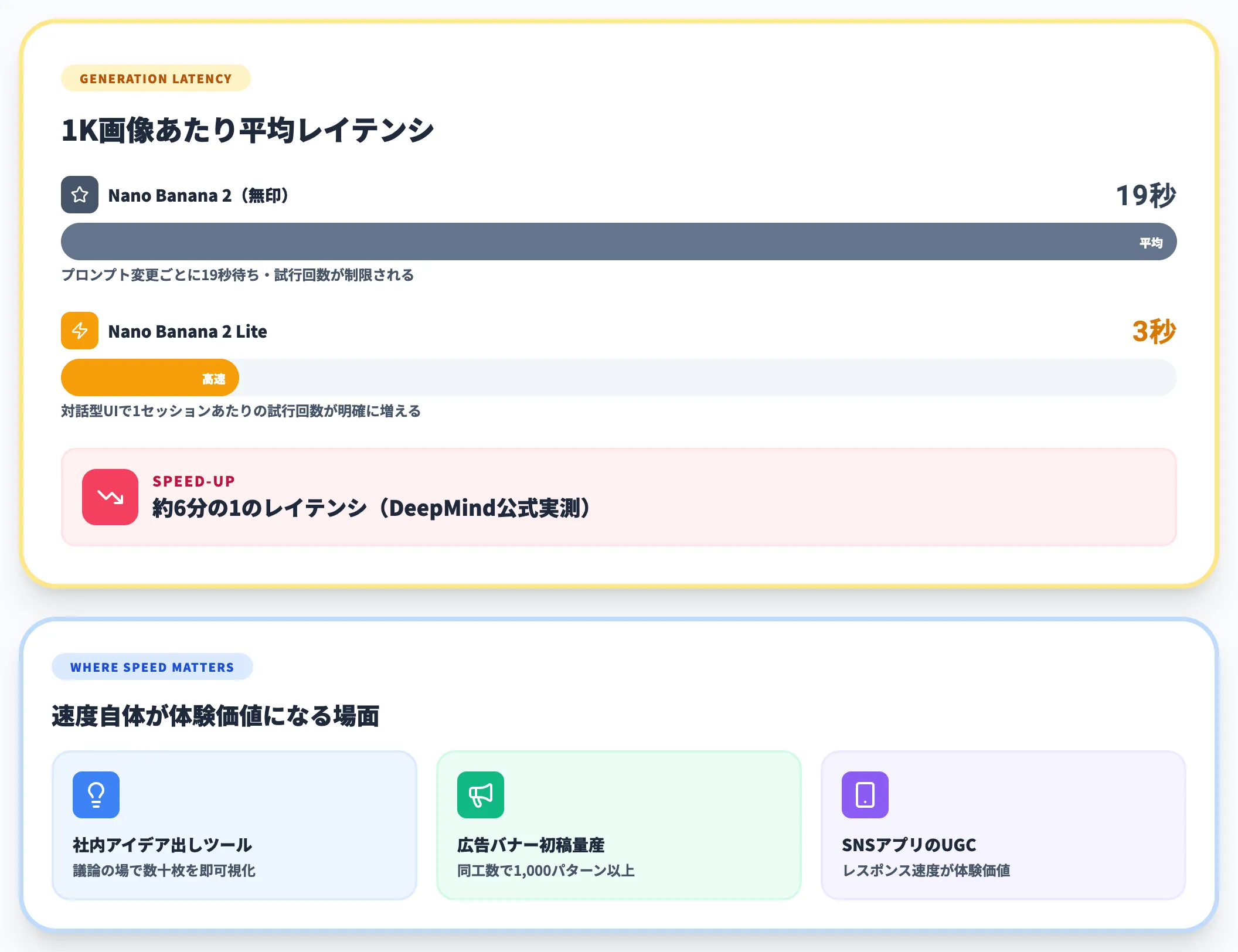This screenshot has width=1238, height=952.
Task: Click the red downward trend icon
Action: (x=110, y=497)
